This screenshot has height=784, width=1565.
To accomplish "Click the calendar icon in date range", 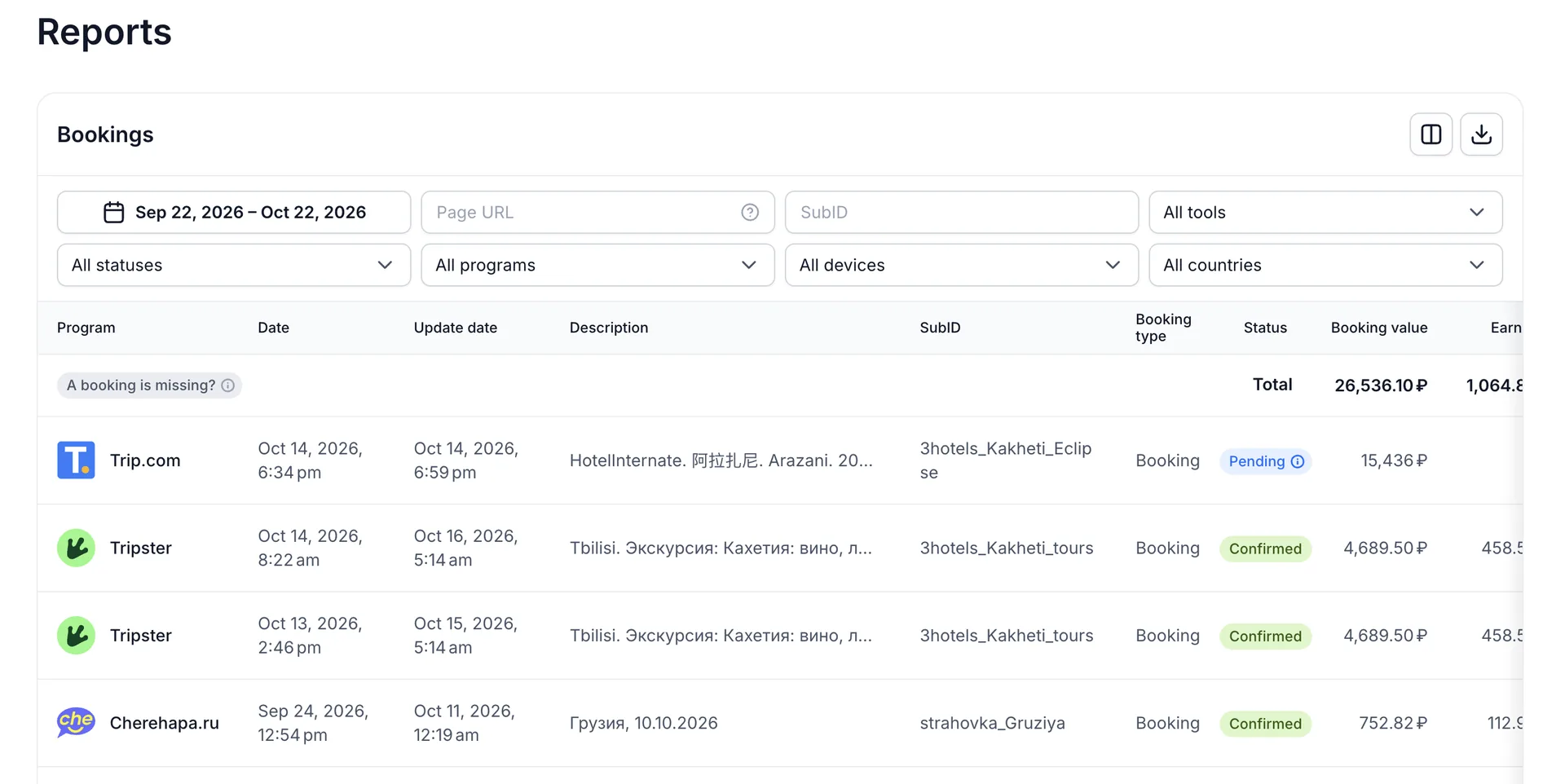I will coord(114,213).
